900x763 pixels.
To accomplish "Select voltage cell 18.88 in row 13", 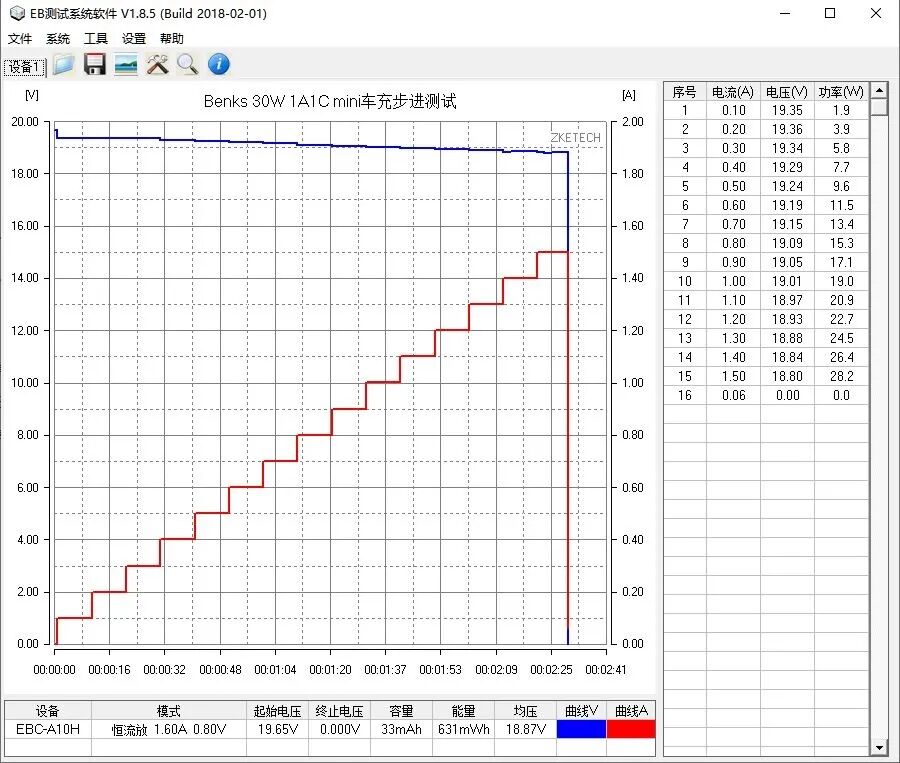I will (787, 338).
